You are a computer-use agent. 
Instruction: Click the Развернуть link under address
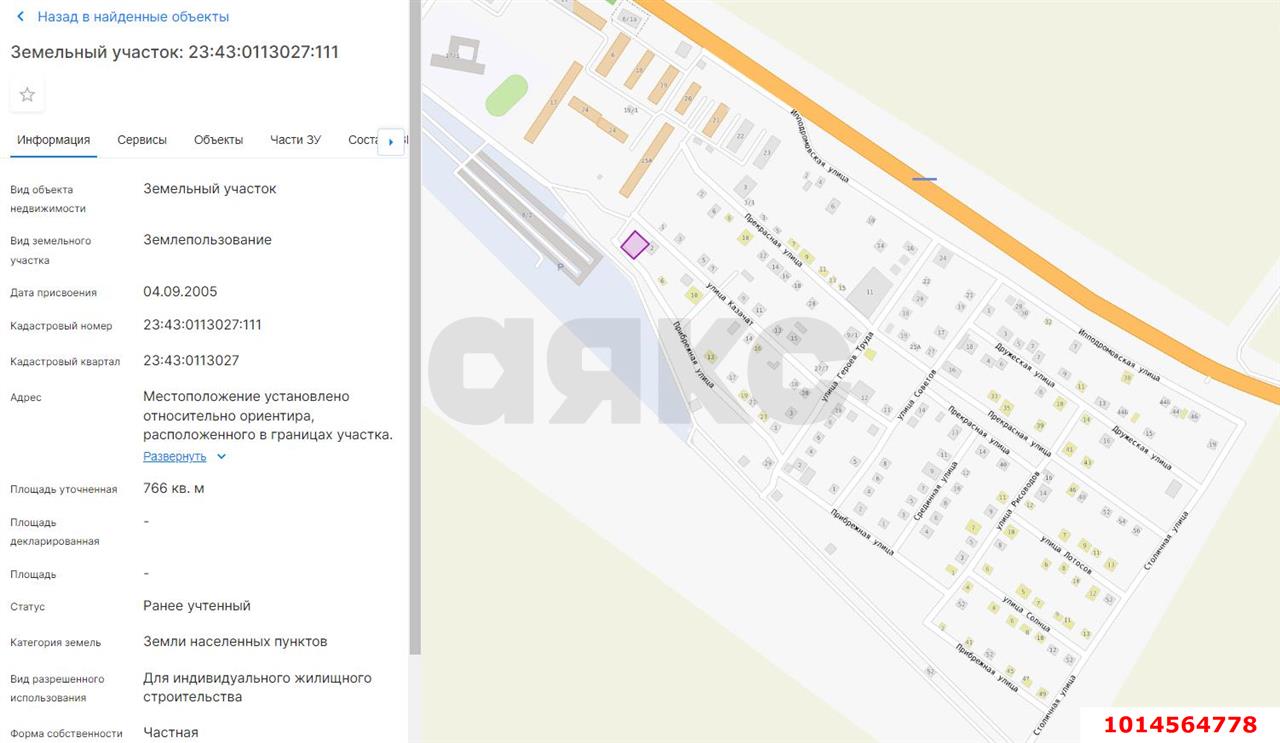174,457
